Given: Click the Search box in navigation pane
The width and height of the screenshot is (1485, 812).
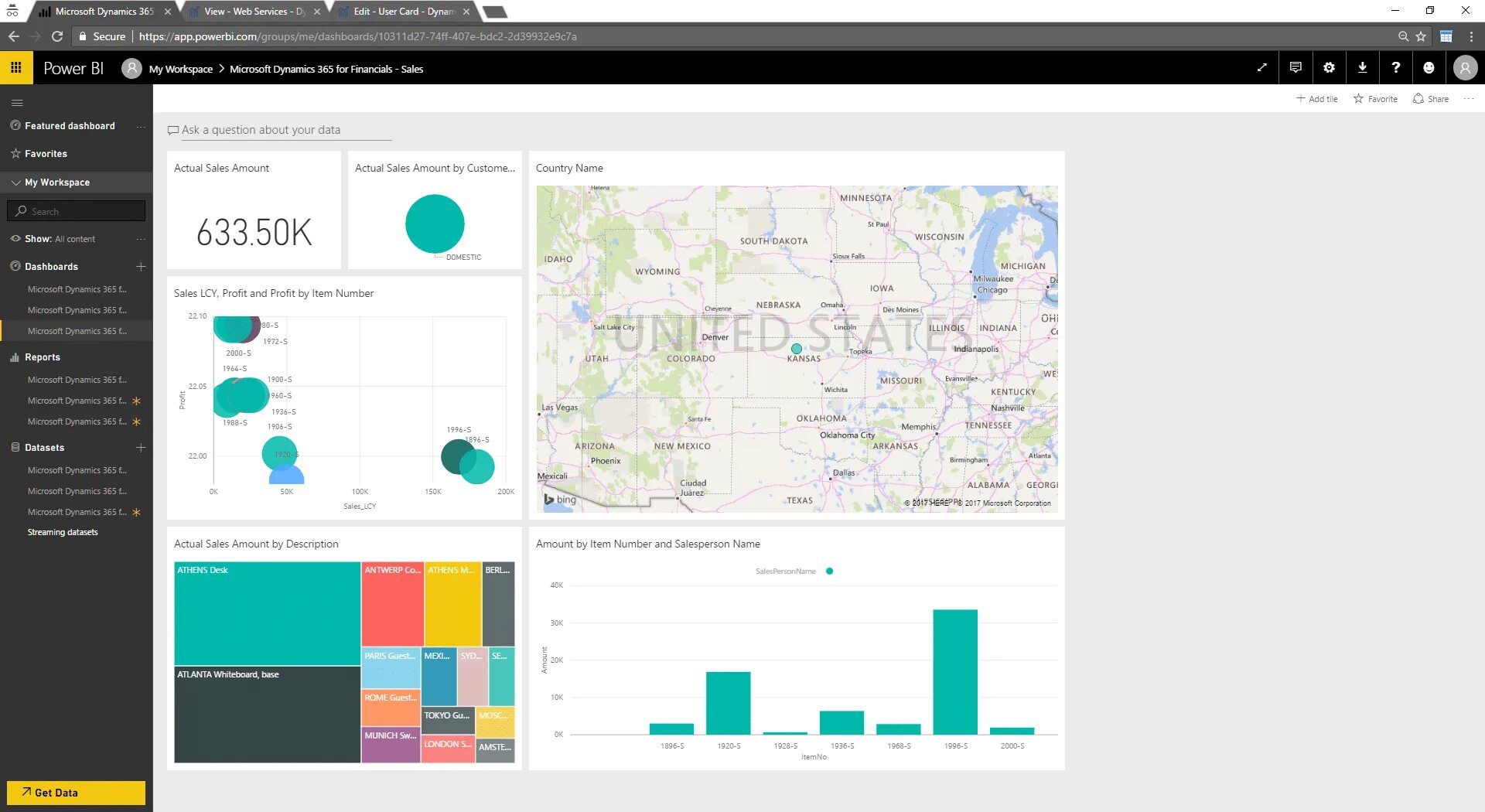Looking at the screenshot, I should pyautogui.click(x=76, y=211).
